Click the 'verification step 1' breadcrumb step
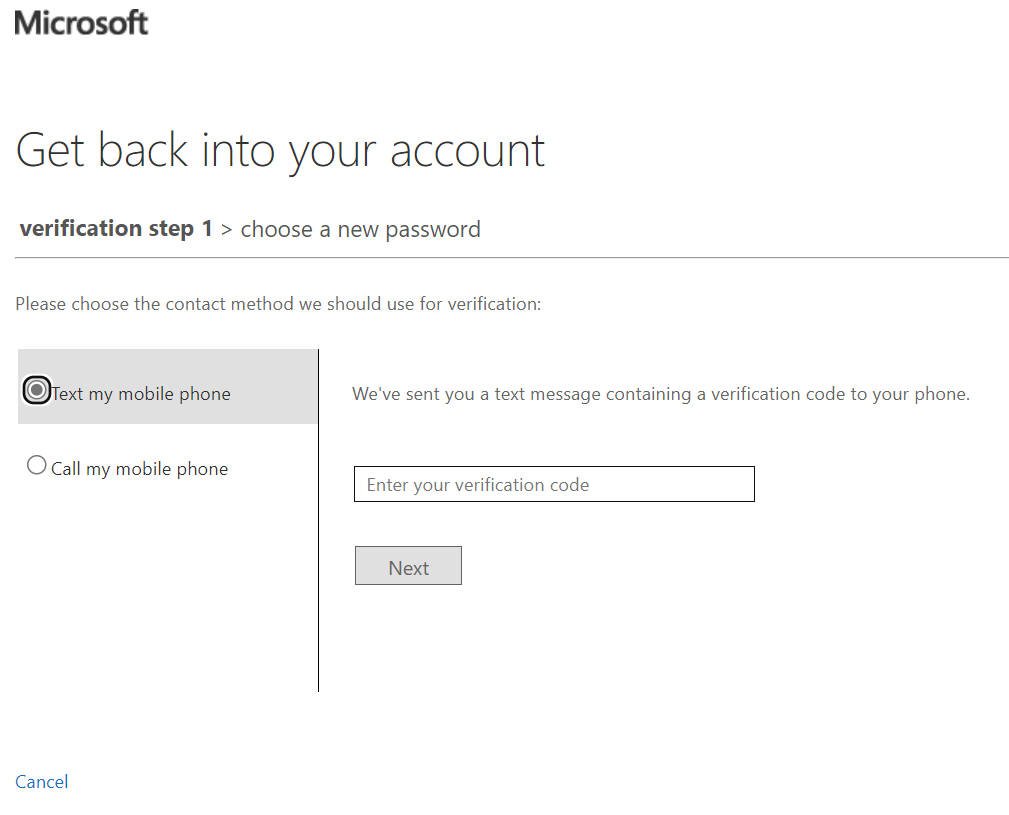This screenshot has height=815, width=1009. 116,229
